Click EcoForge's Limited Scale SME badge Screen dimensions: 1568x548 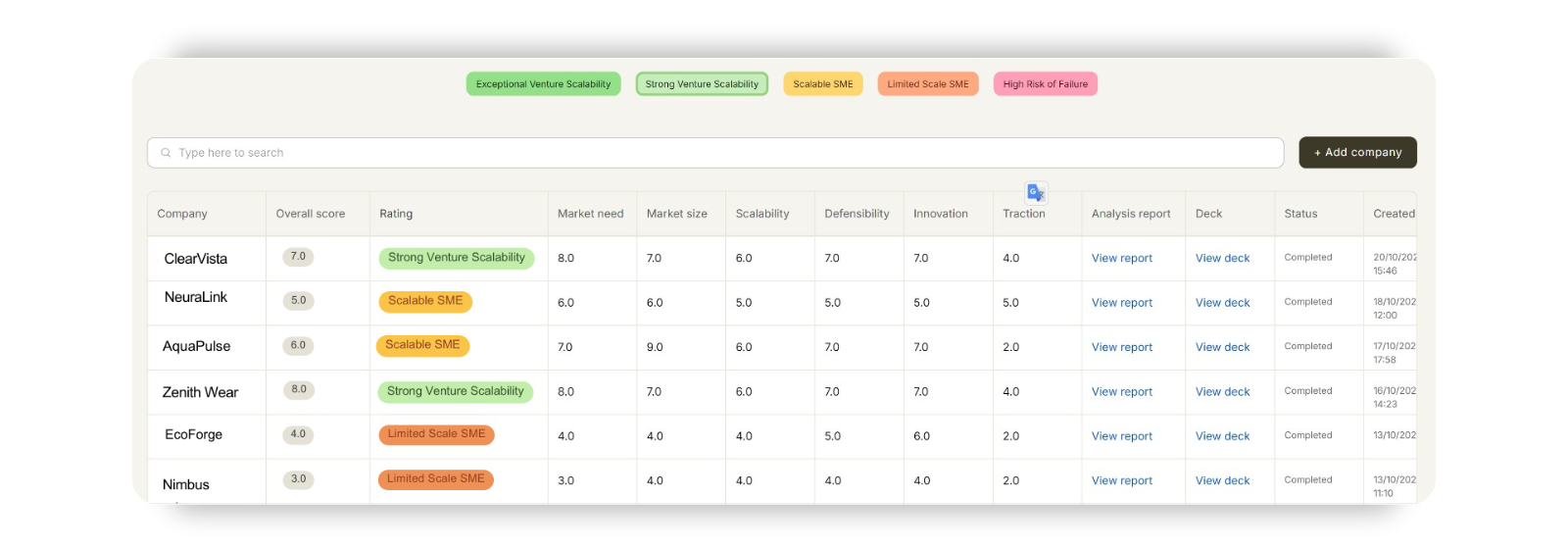click(x=436, y=434)
